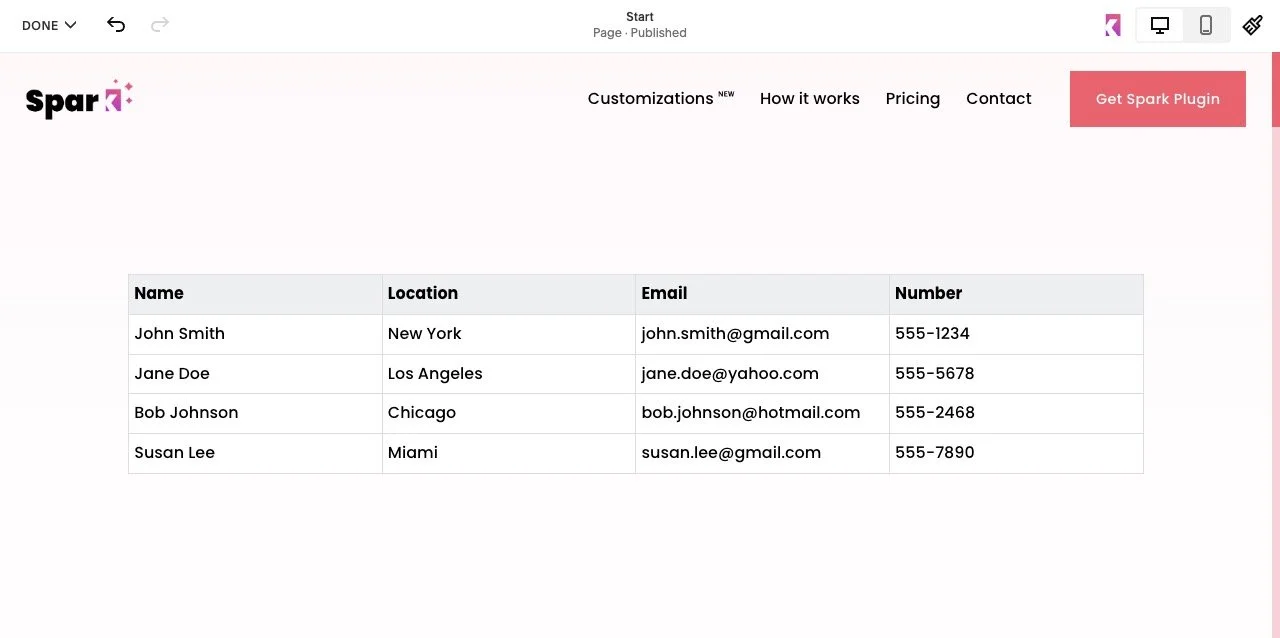1280x638 pixels.
Task: Click the Spark logo in the header
Action: pyautogui.click(x=78, y=99)
